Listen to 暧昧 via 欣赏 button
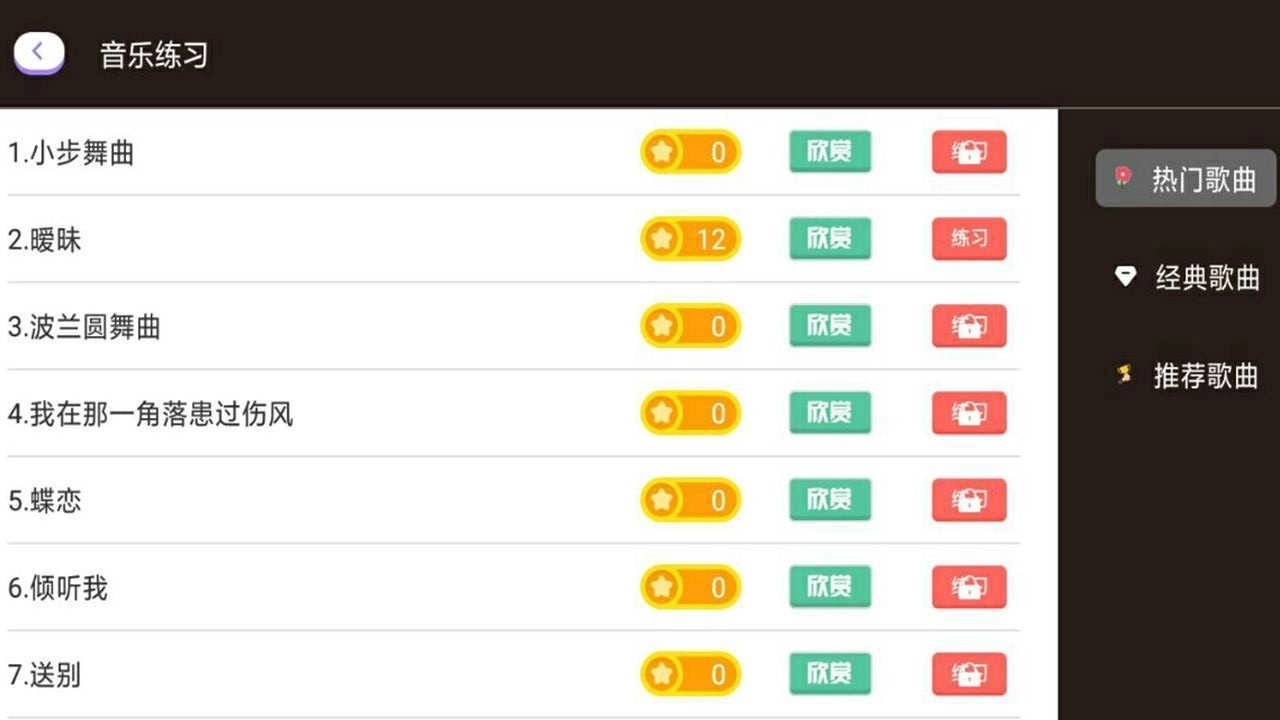 [830, 239]
